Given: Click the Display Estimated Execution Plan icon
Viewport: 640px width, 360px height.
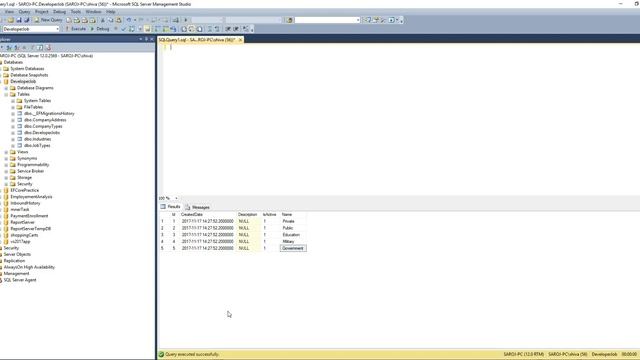Looking at the screenshot, I should coord(132,29).
